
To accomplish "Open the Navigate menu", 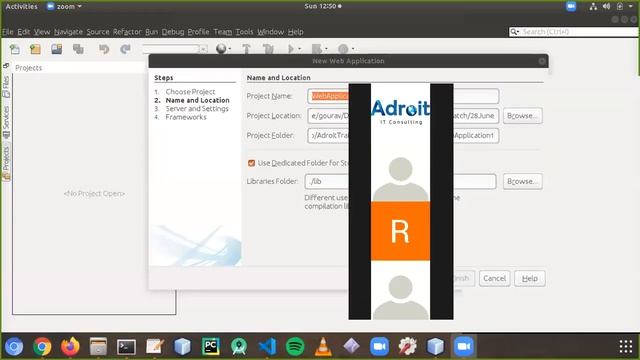I will click(x=68, y=32).
